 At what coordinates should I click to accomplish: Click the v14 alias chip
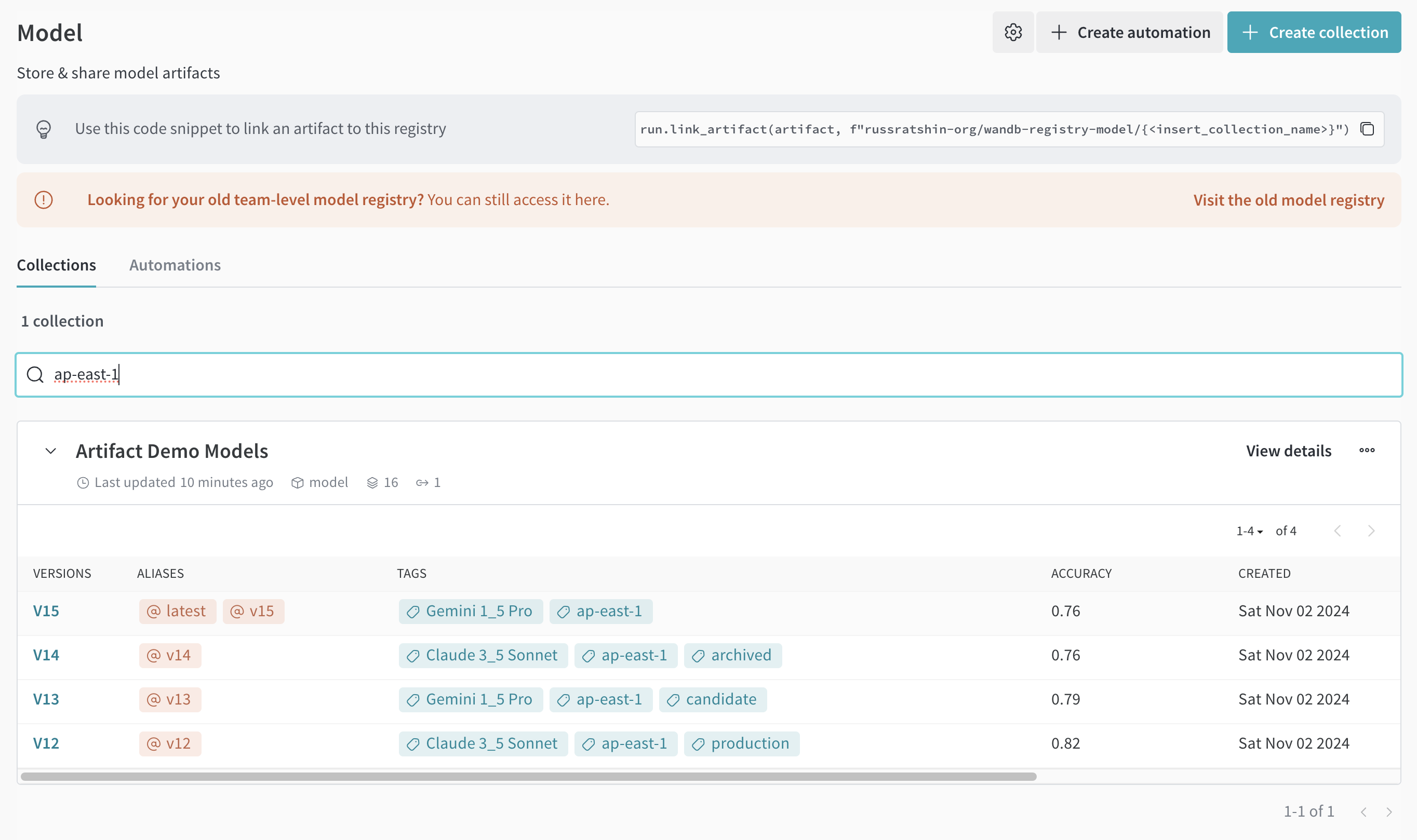[170, 656]
